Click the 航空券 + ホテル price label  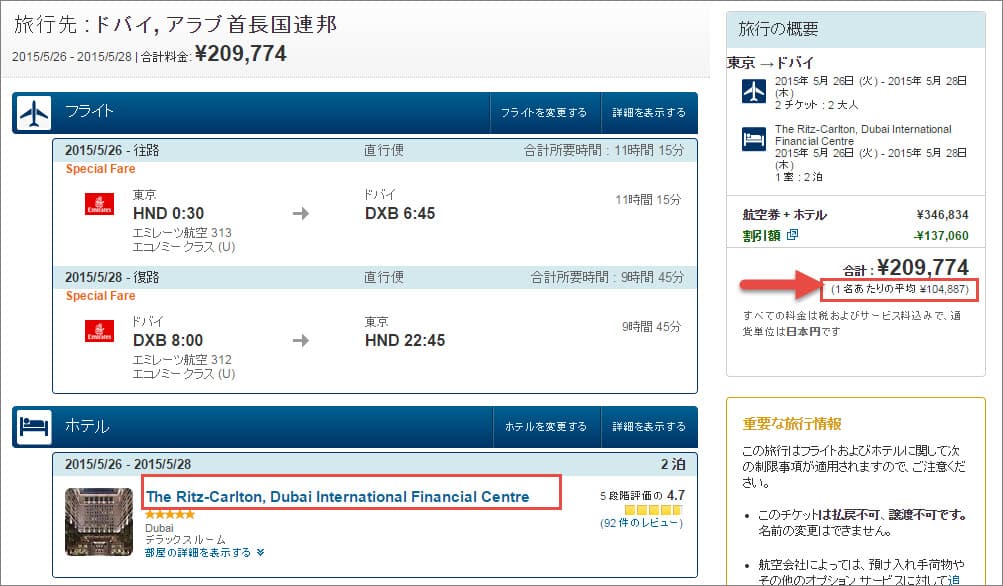(785, 215)
